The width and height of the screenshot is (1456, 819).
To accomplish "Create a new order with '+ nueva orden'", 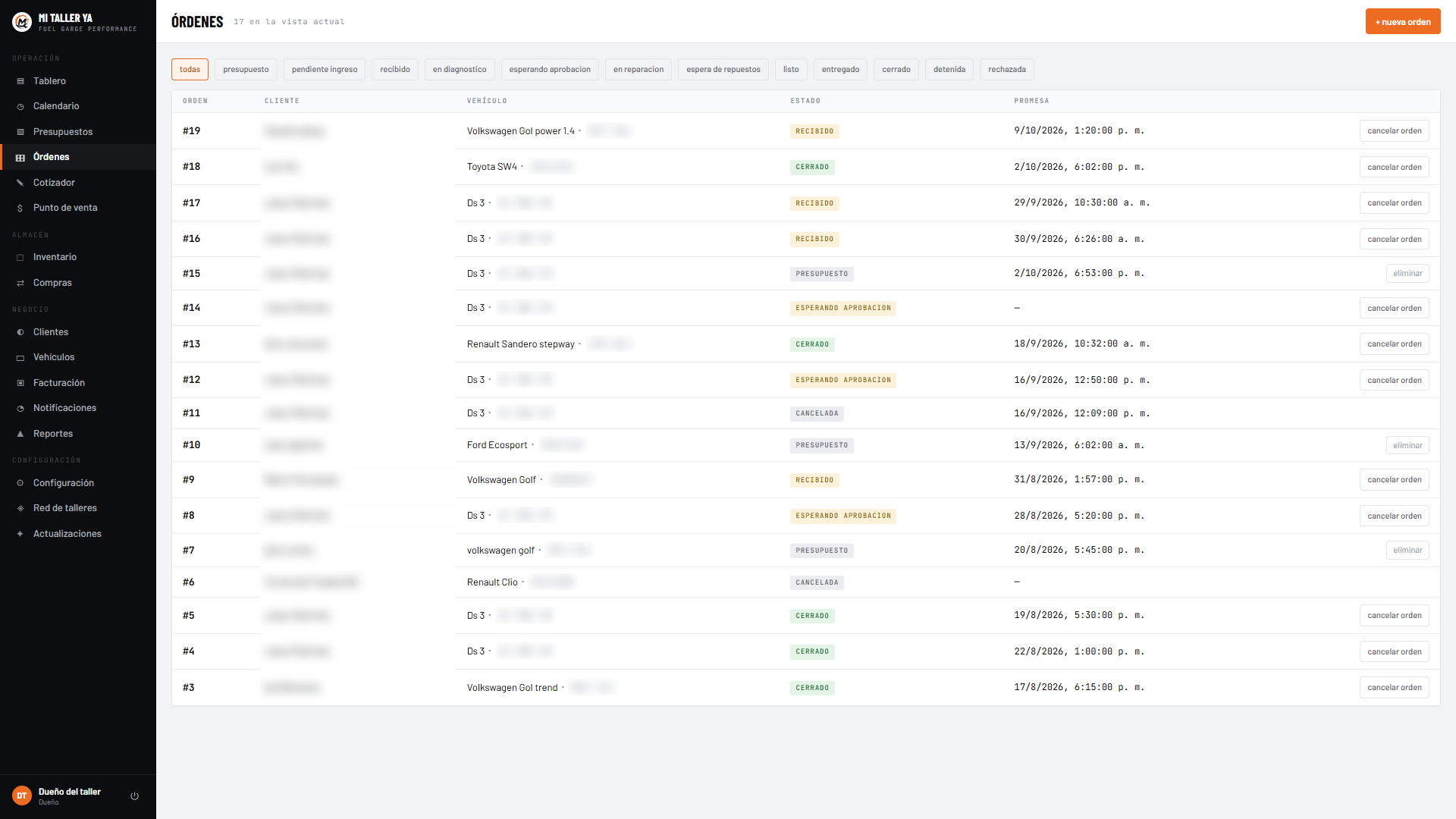I will pyautogui.click(x=1403, y=22).
